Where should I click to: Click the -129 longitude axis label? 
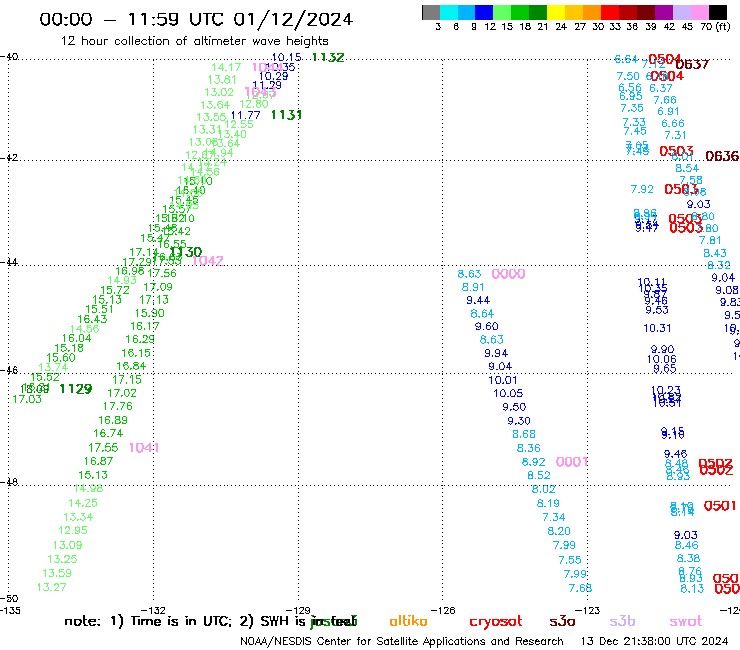click(x=298, y=610)
